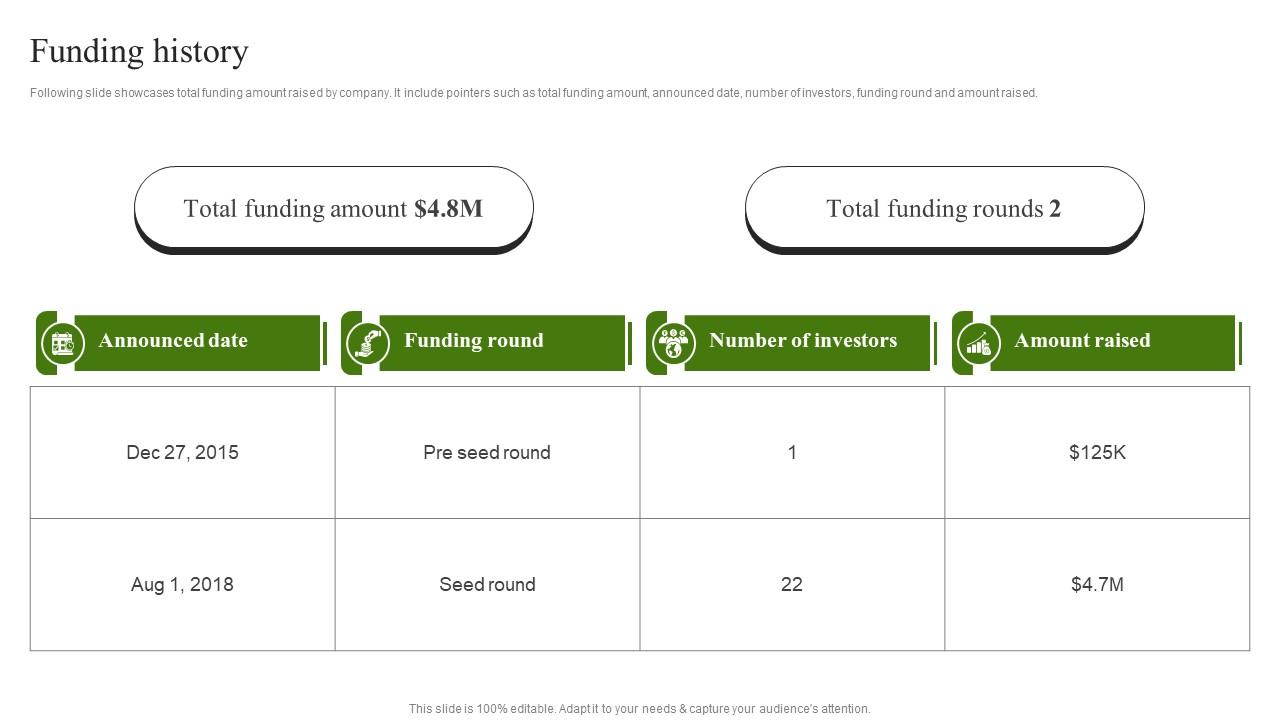Select the $125K amount cell
Viewport: 1280px width, 720px height.
[1097, 452]
